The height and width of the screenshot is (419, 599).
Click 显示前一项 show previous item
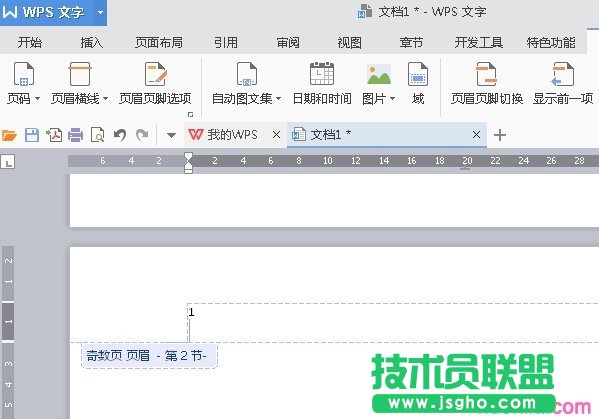pos(563,83)
